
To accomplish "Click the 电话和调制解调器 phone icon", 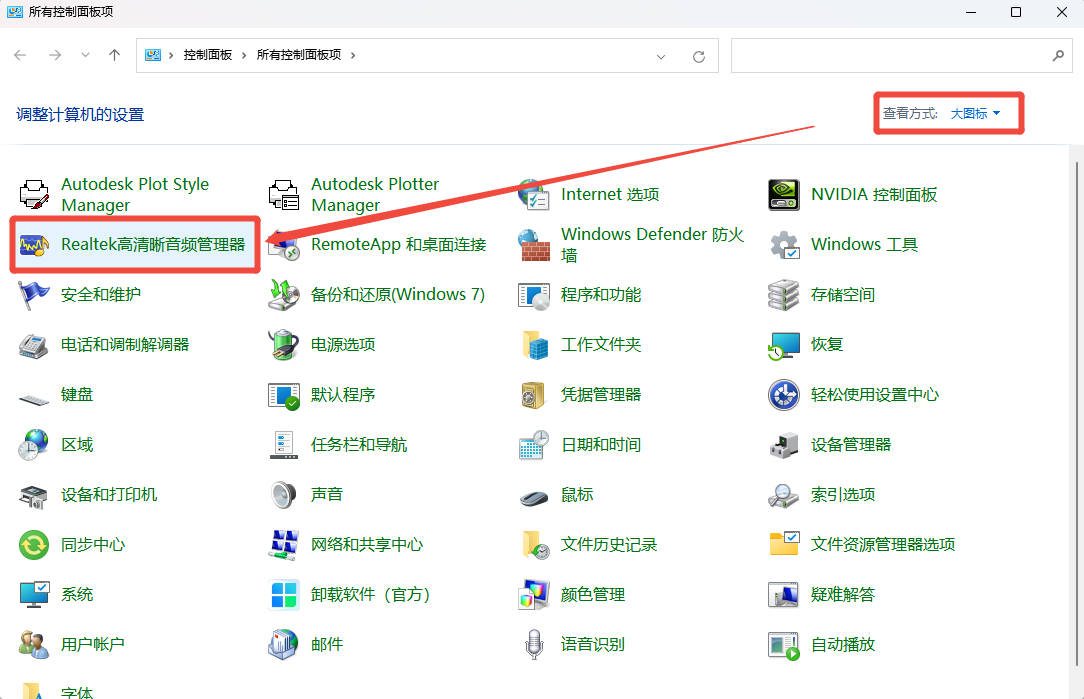I will (x=34, y=345).
